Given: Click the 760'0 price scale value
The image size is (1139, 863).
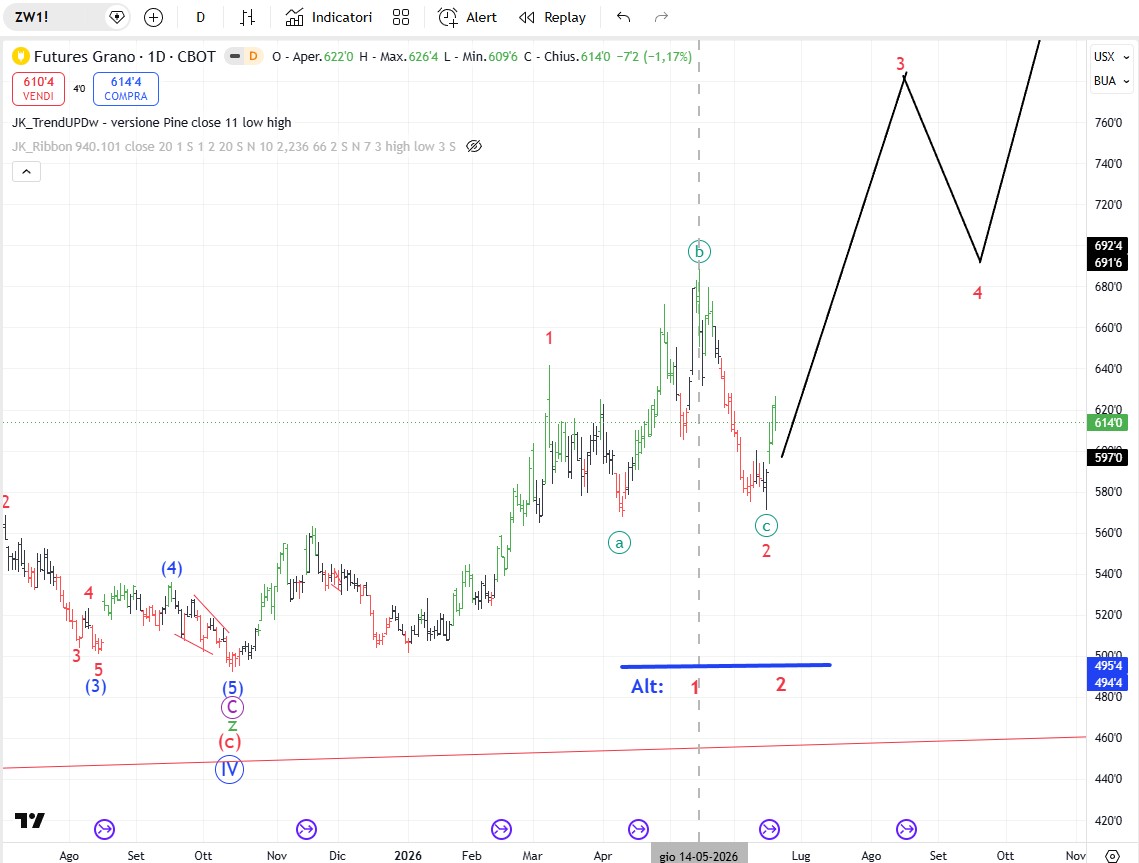Looking at the screenshot, I should click(x=1108, y=123).
